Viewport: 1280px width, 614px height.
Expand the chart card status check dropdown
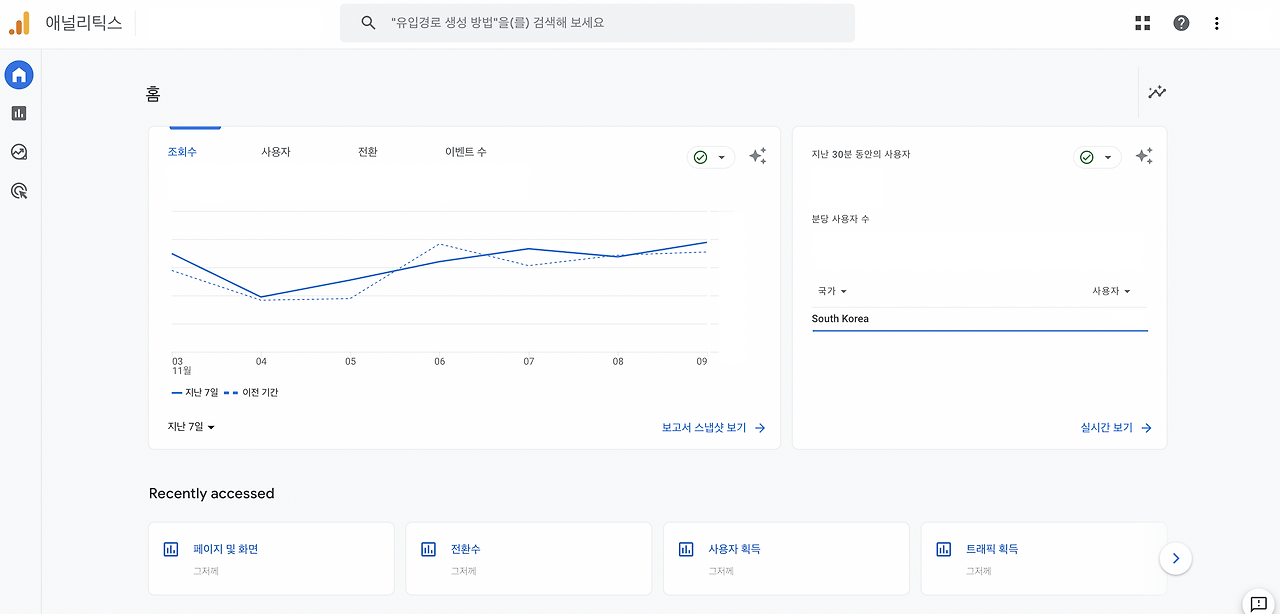tap(711, 157)
